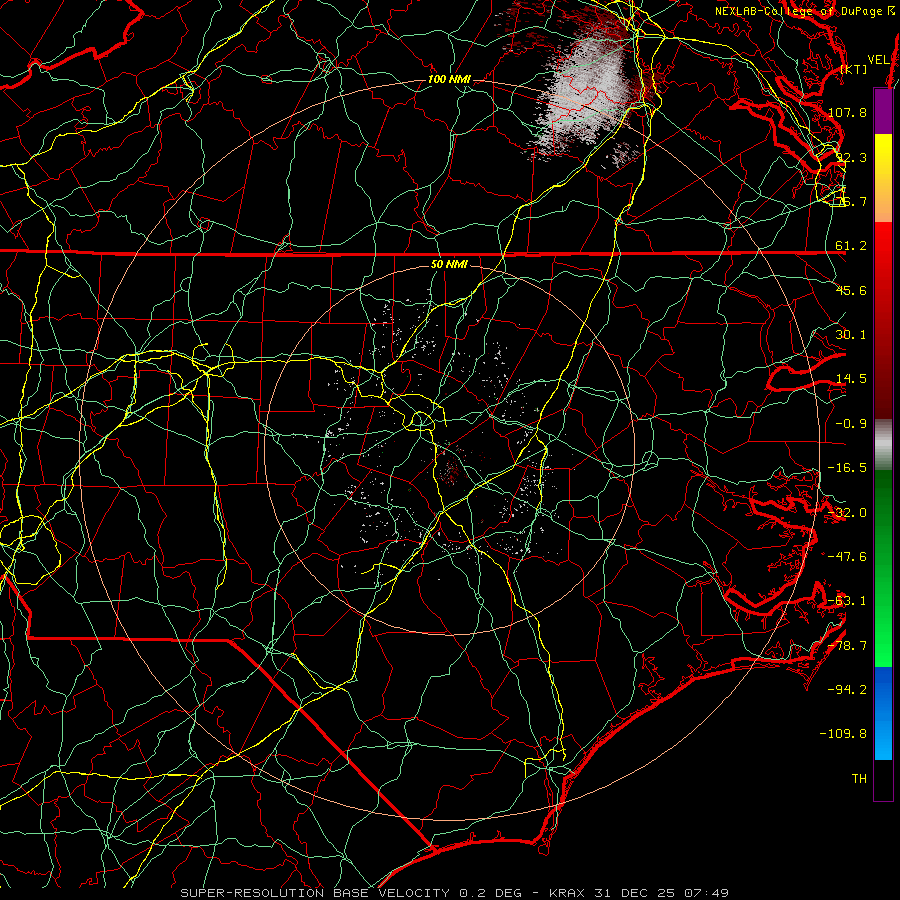Select the 14.5 value on the velocity scale
900x900 pixels.
851,379
